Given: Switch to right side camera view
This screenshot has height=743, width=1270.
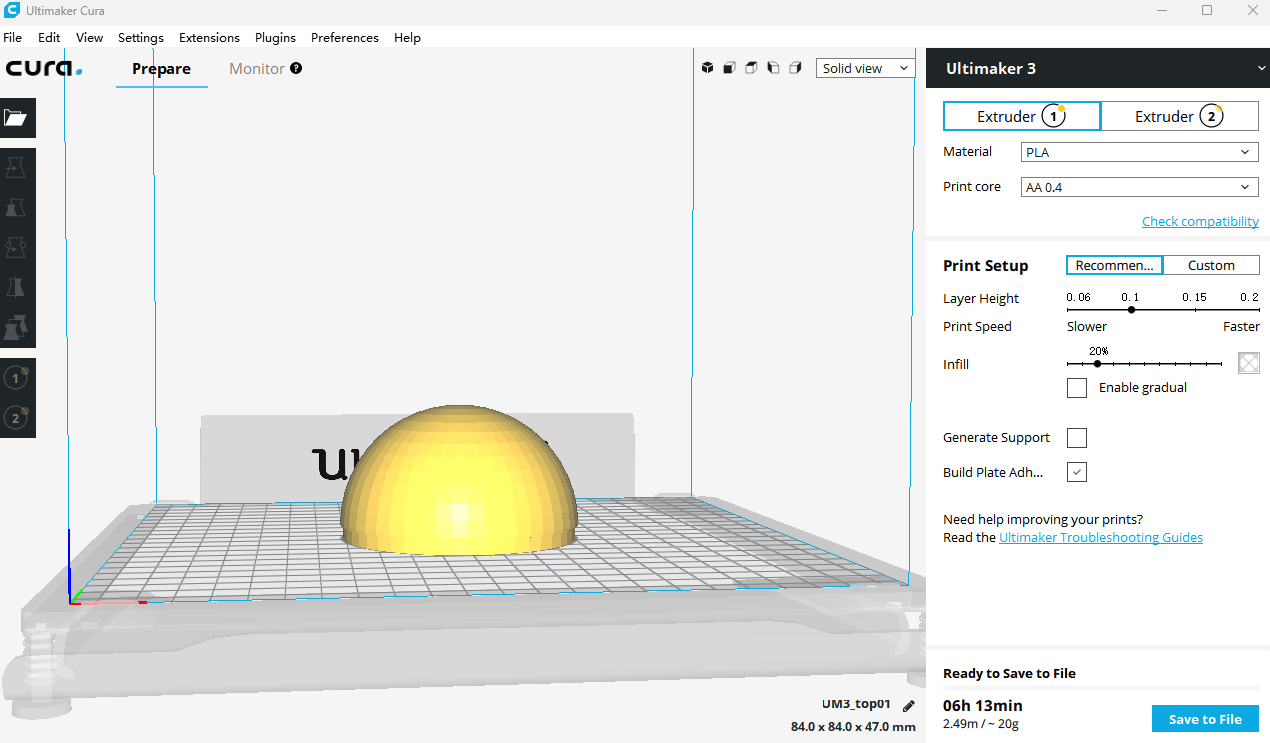Looking at the screenshot, I should tap(795, 68).
